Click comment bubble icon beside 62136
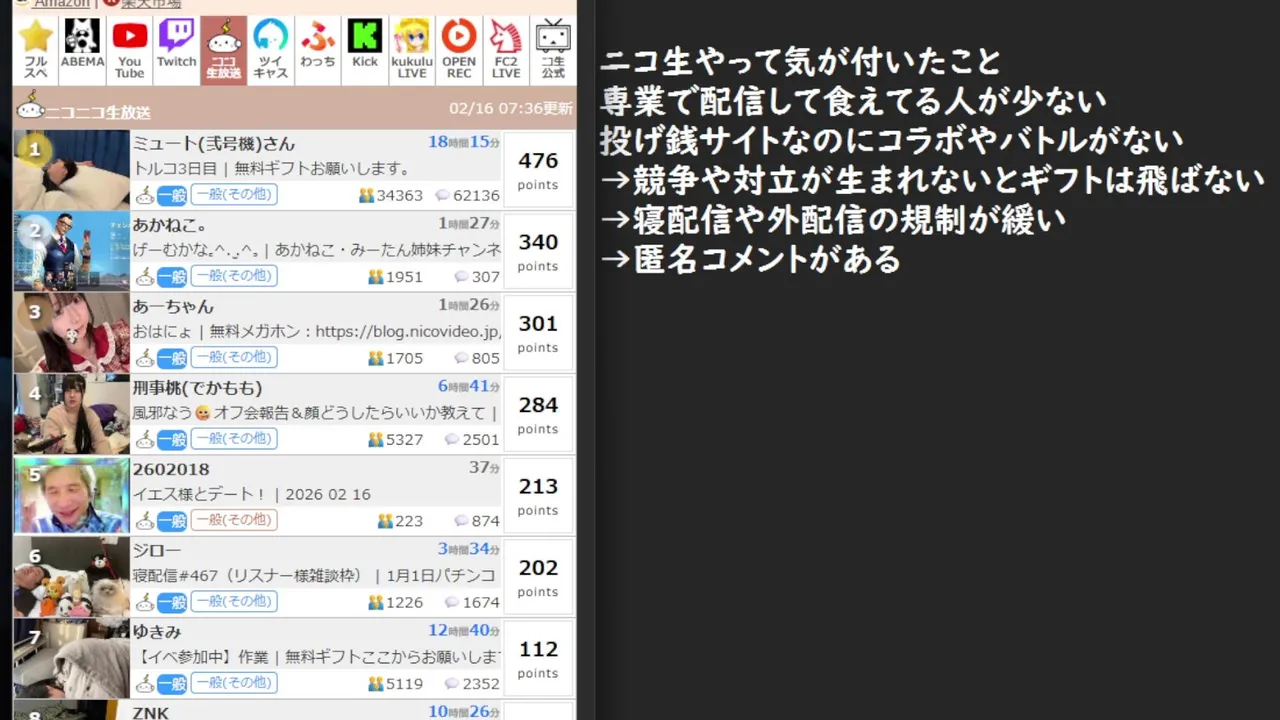Image resolution: width=1280 pixels, height=720 pixels. (443, 195)
